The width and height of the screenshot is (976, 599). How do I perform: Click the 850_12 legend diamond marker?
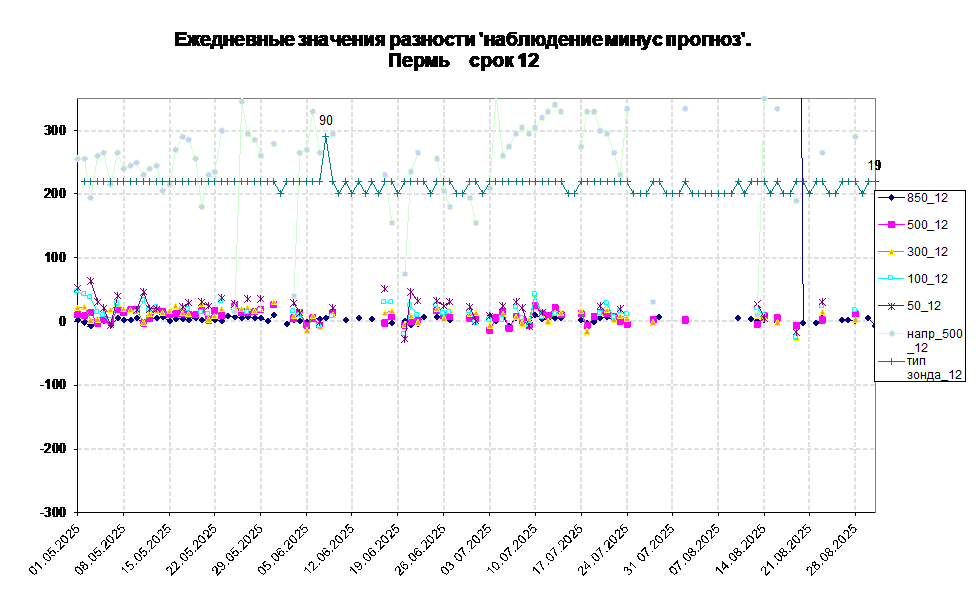click(890, 198)
